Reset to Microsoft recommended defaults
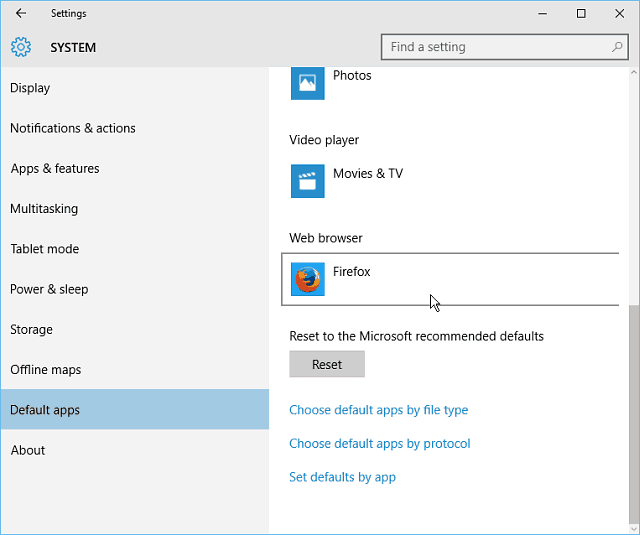 327,364
